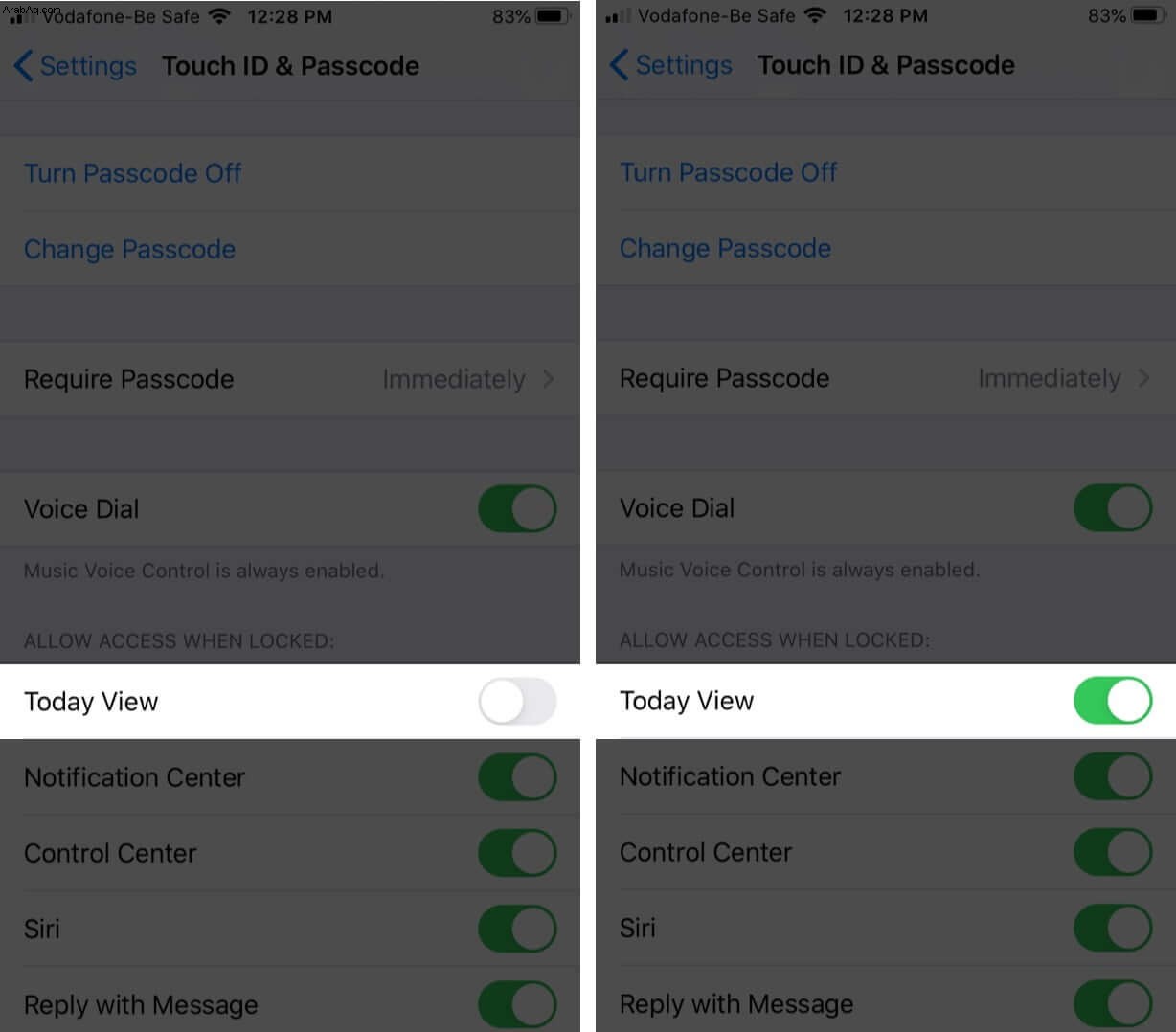
Task: Enable Today View toggle in left screen
Action: pyautogui.click(x=517, y=702)
